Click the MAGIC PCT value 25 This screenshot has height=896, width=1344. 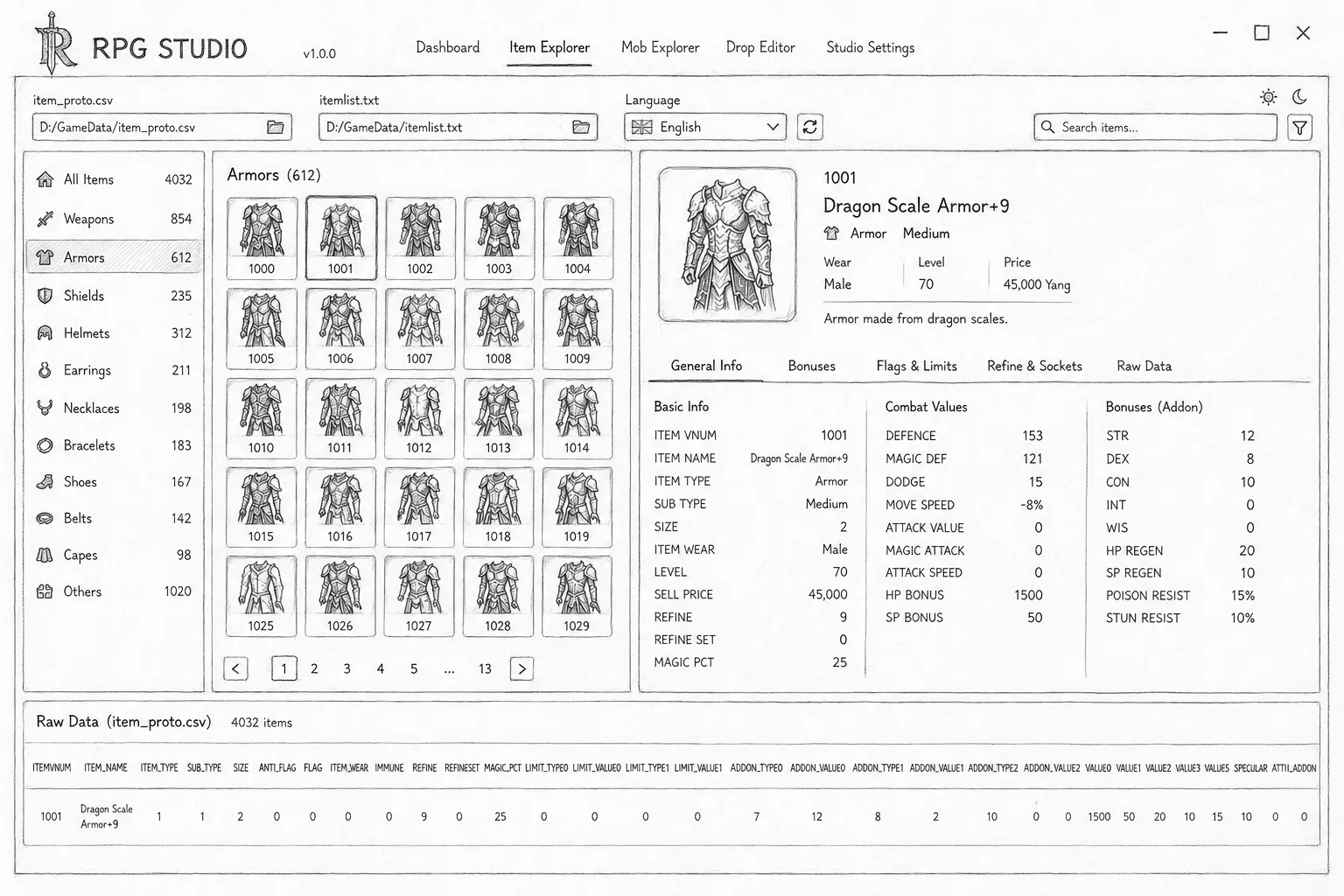point(839,662)
